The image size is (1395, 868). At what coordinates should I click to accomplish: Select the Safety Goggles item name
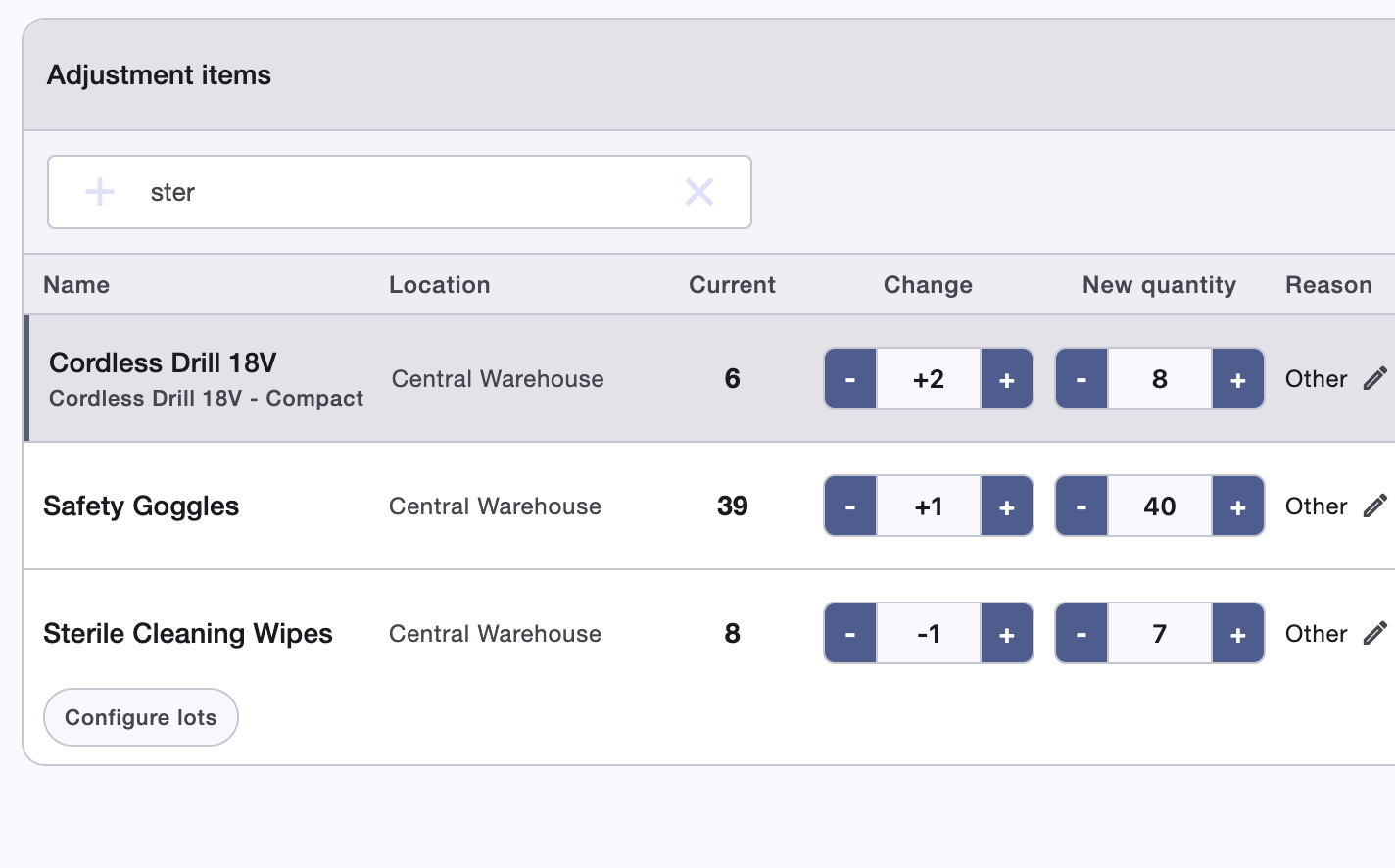pos(141,506)
